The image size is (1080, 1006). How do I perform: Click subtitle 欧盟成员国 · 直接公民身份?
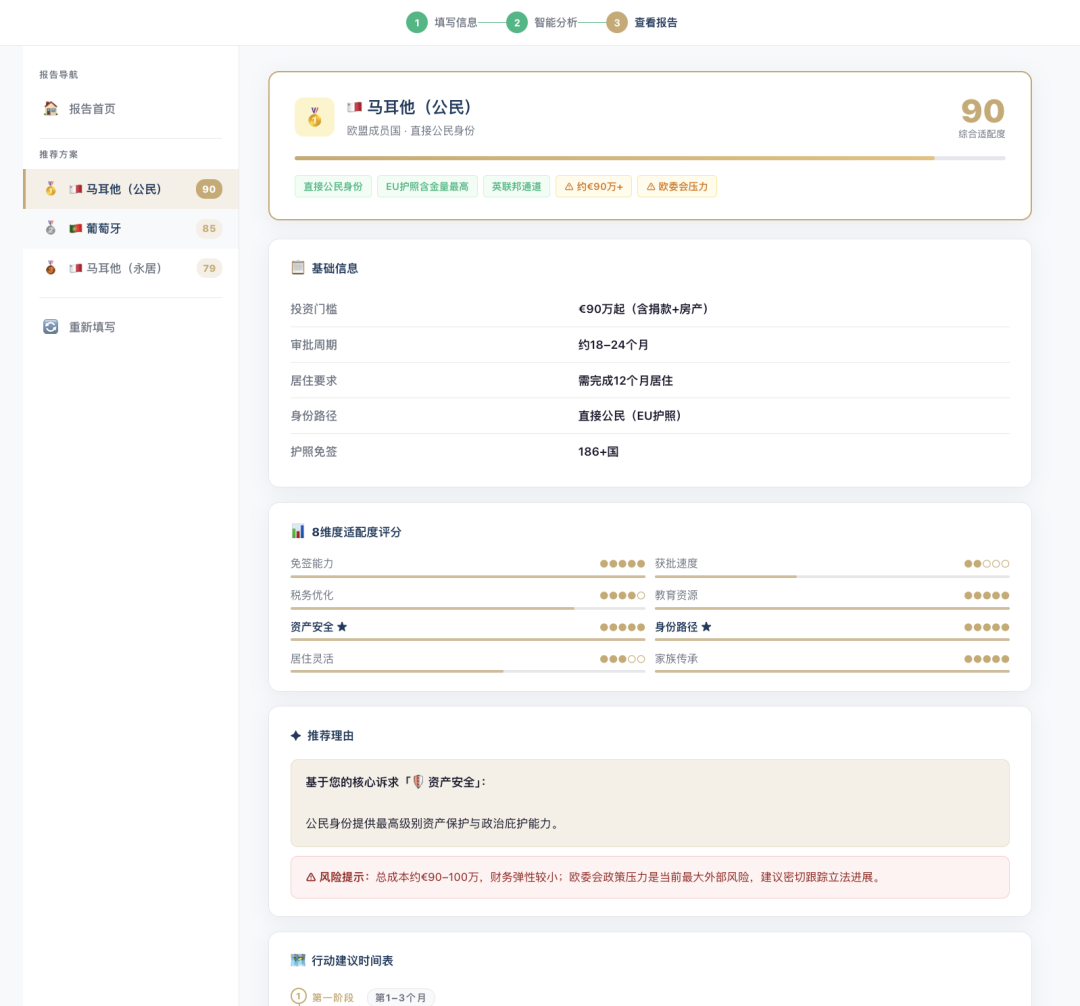(411, 131)
